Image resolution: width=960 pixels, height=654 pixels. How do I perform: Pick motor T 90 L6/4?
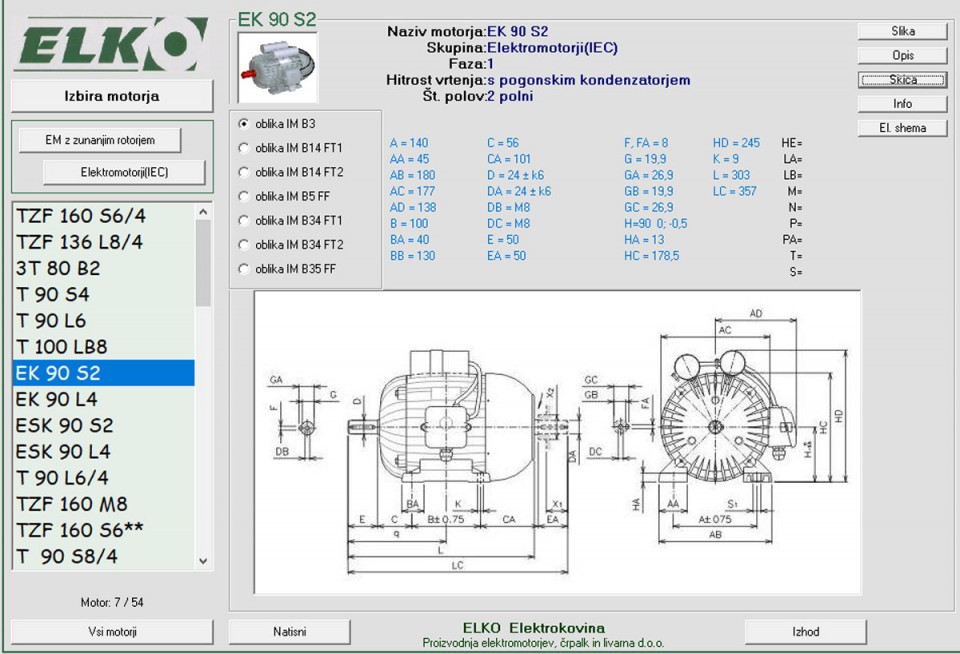coord(103,478)
